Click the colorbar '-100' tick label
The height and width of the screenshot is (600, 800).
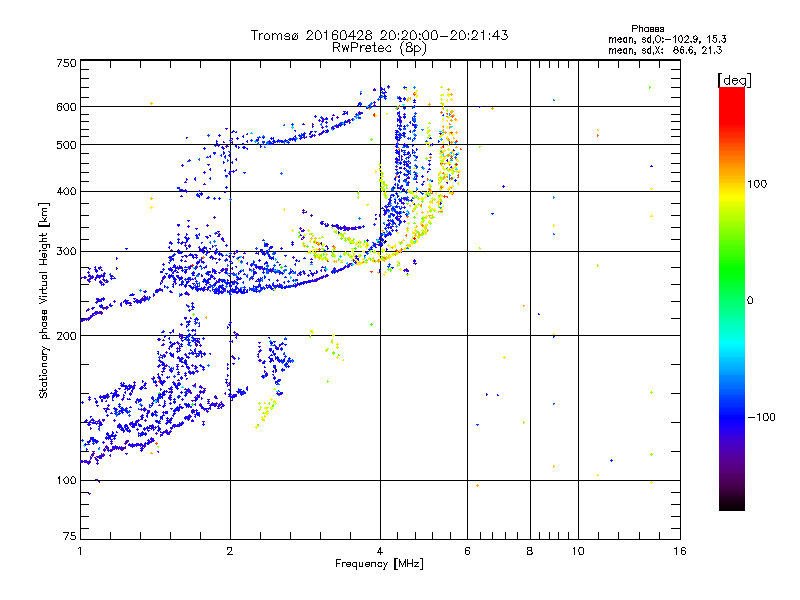point(761,417)
